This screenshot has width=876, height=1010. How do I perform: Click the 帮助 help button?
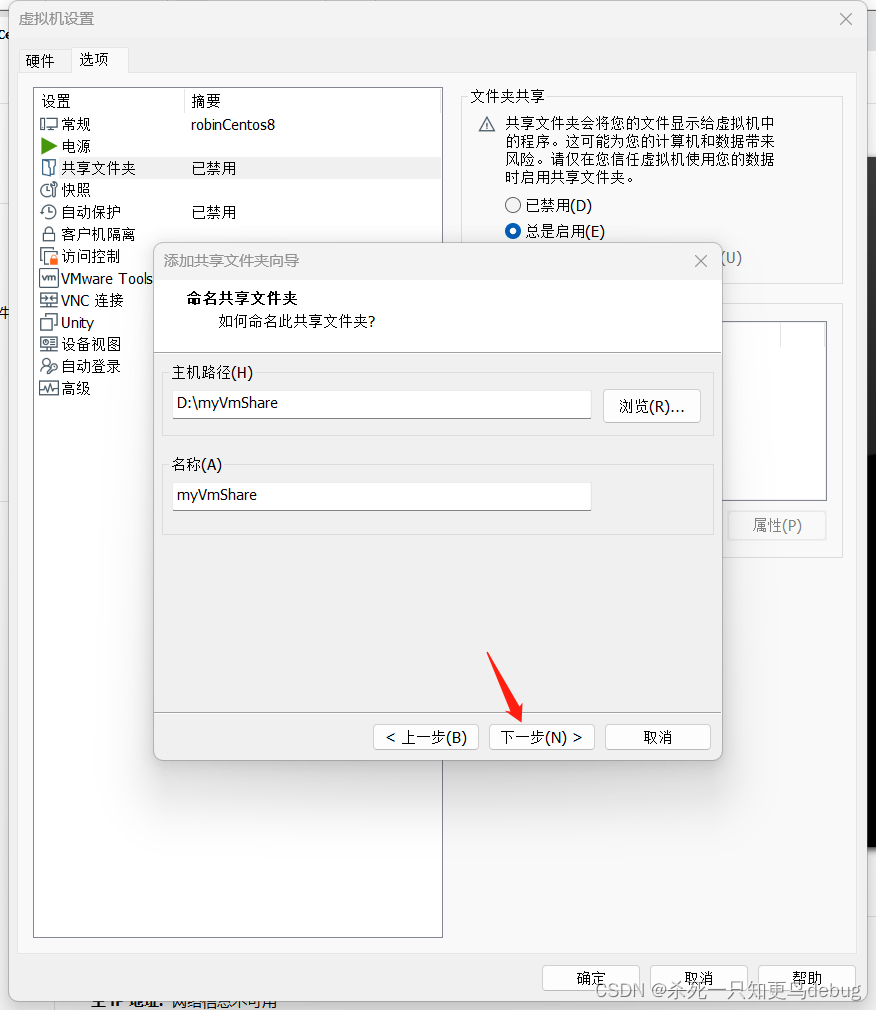click(x=806, y=979)
